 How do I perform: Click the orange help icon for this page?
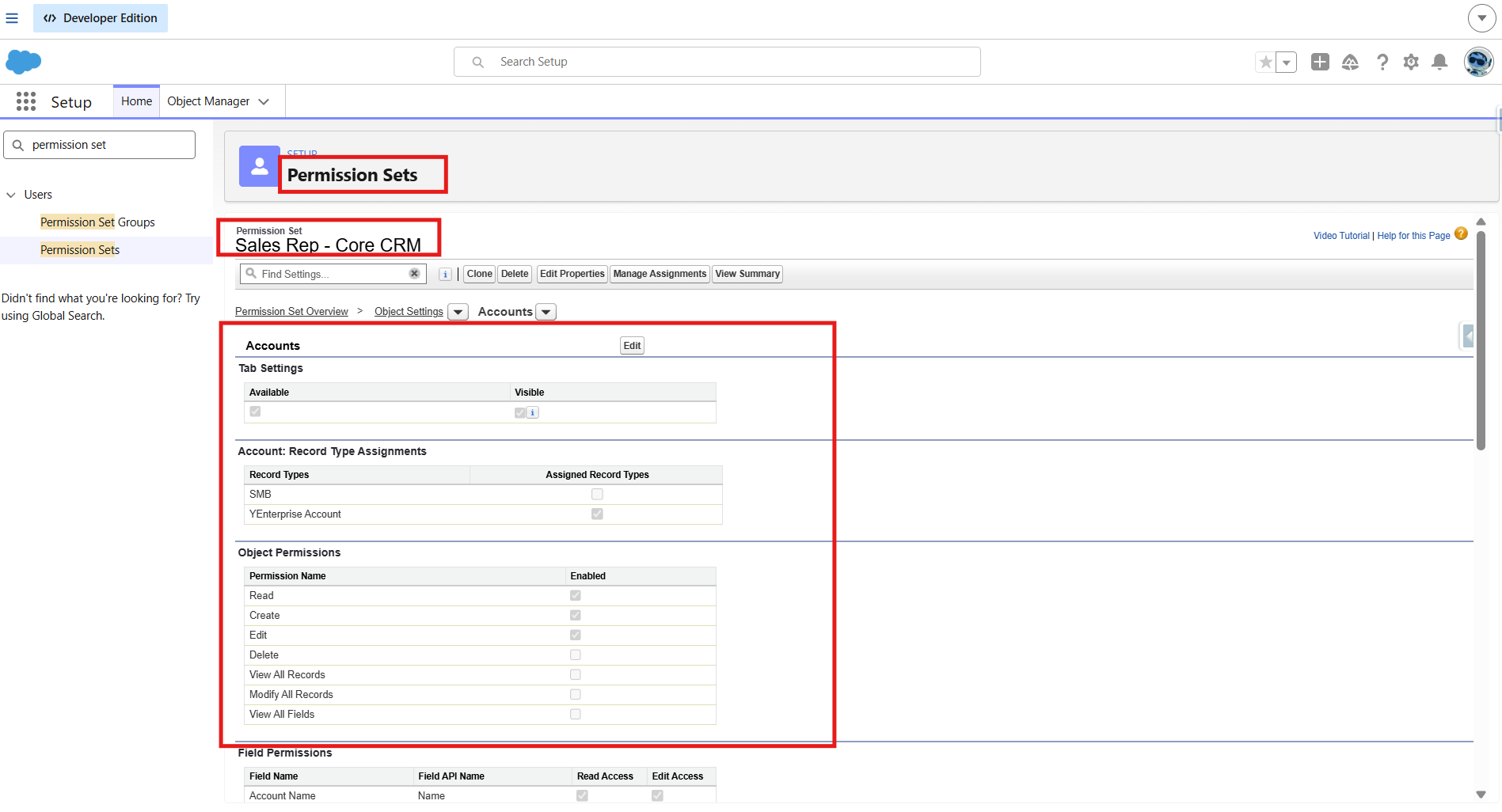click(1462, 233)
